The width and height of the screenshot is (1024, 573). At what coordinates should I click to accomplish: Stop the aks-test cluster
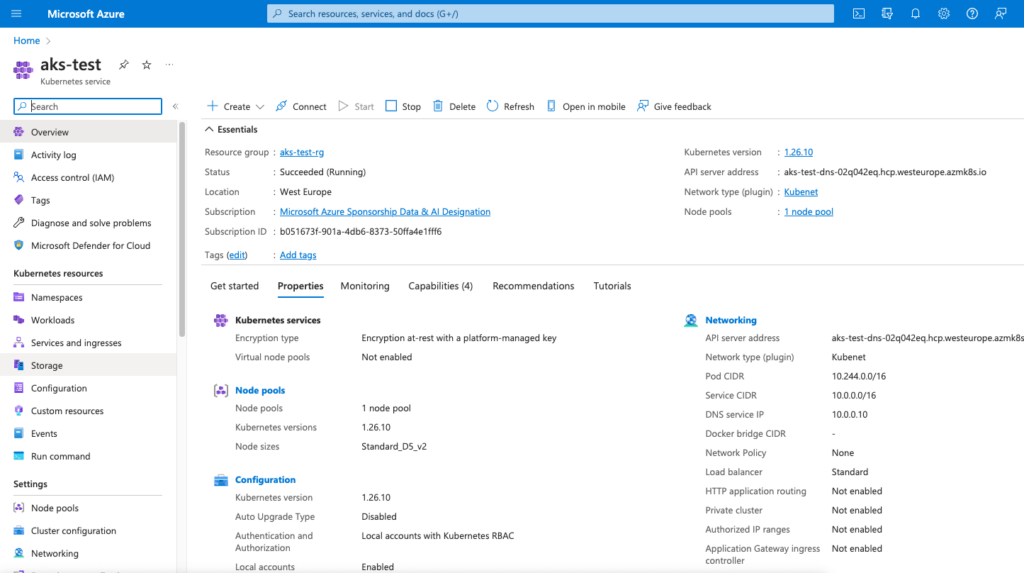coord(403,106)
